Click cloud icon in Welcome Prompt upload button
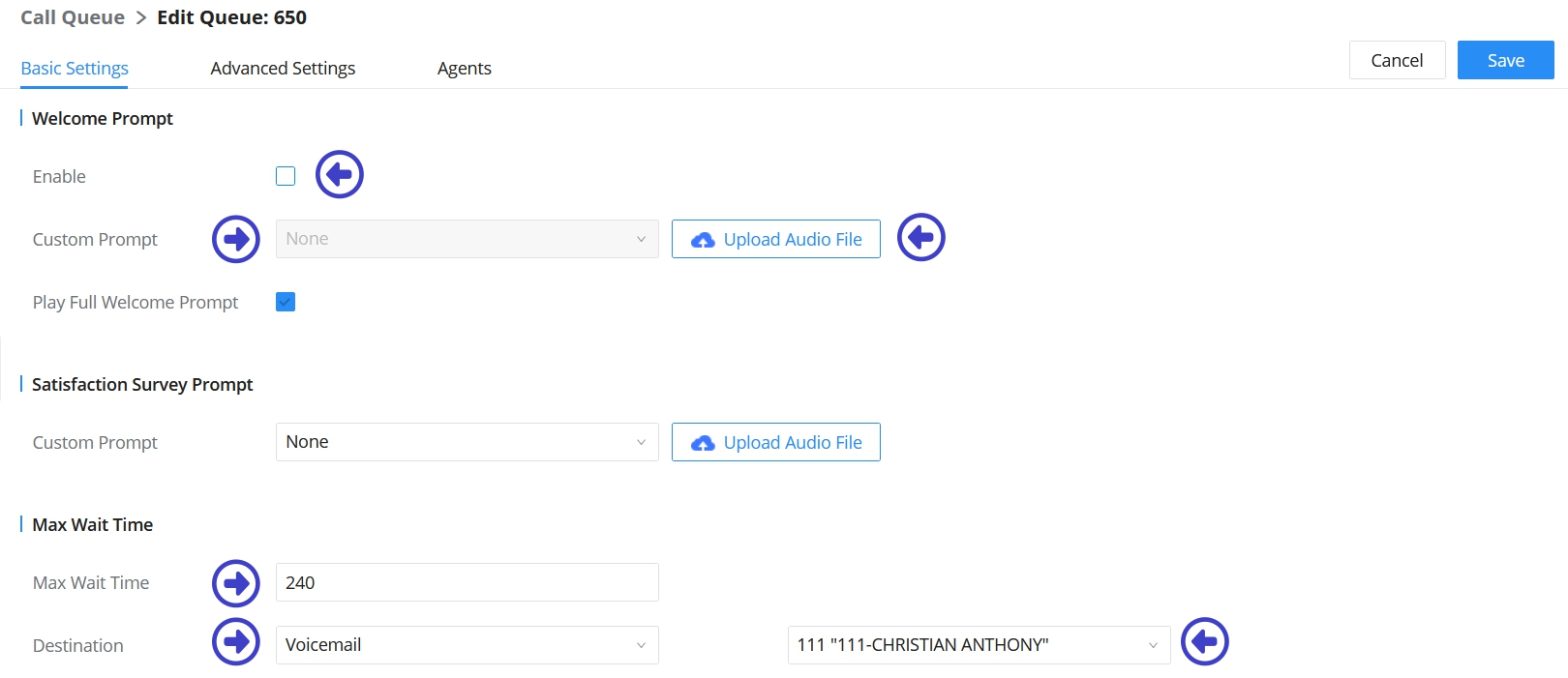 point(703,240)
